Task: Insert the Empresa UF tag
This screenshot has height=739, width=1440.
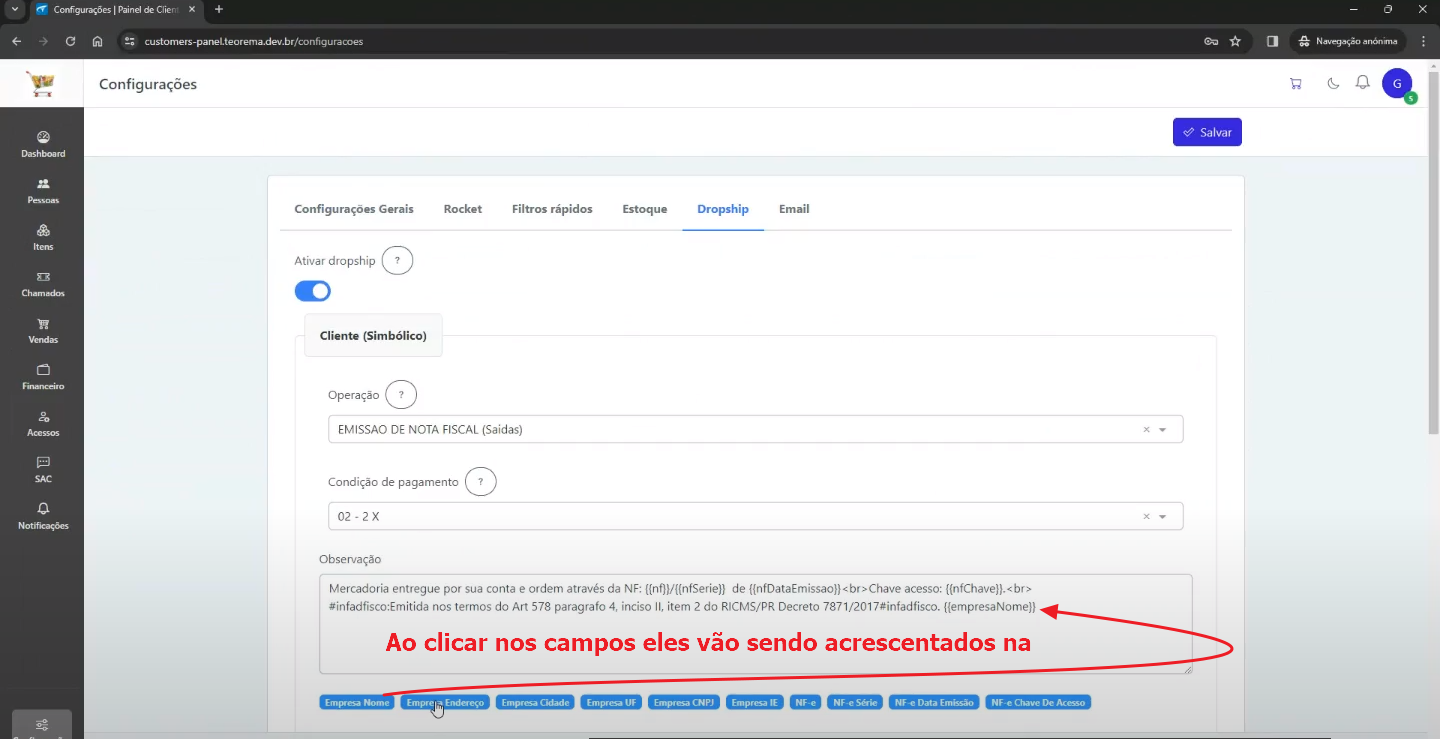Action: click(611, 703)
